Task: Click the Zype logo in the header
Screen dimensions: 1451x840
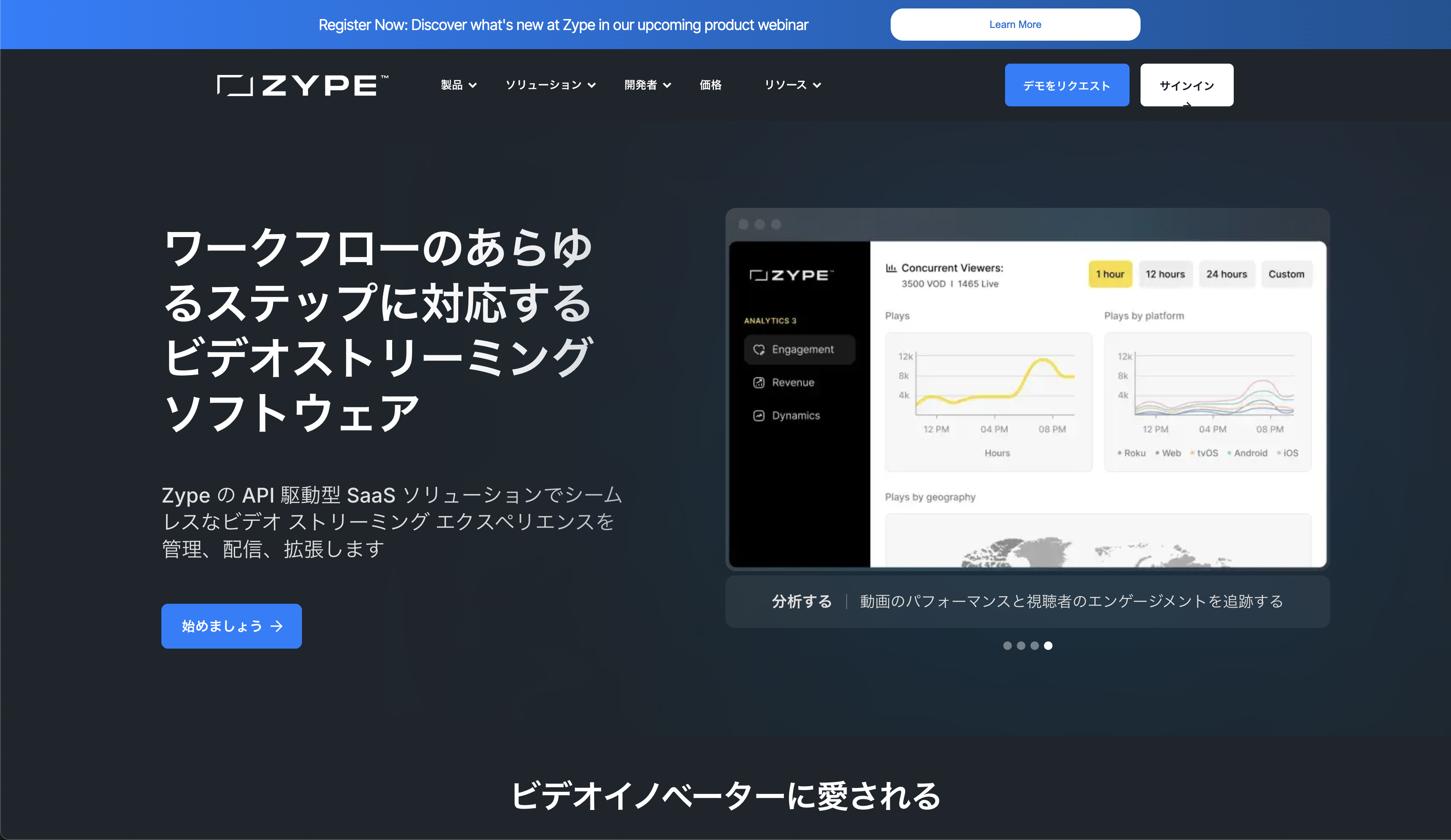Action: [302, 85]
